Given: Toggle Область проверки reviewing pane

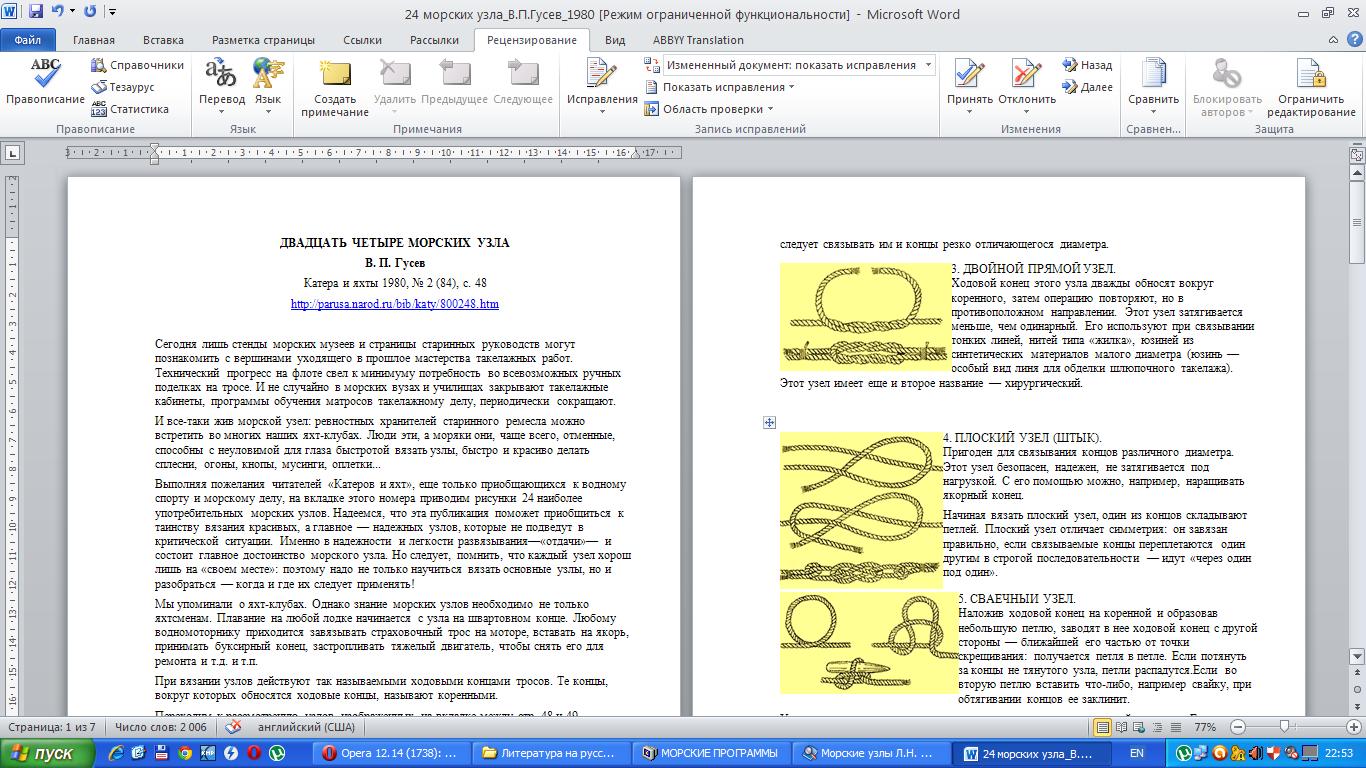Looking at the screenshot, I should [712, 109].
